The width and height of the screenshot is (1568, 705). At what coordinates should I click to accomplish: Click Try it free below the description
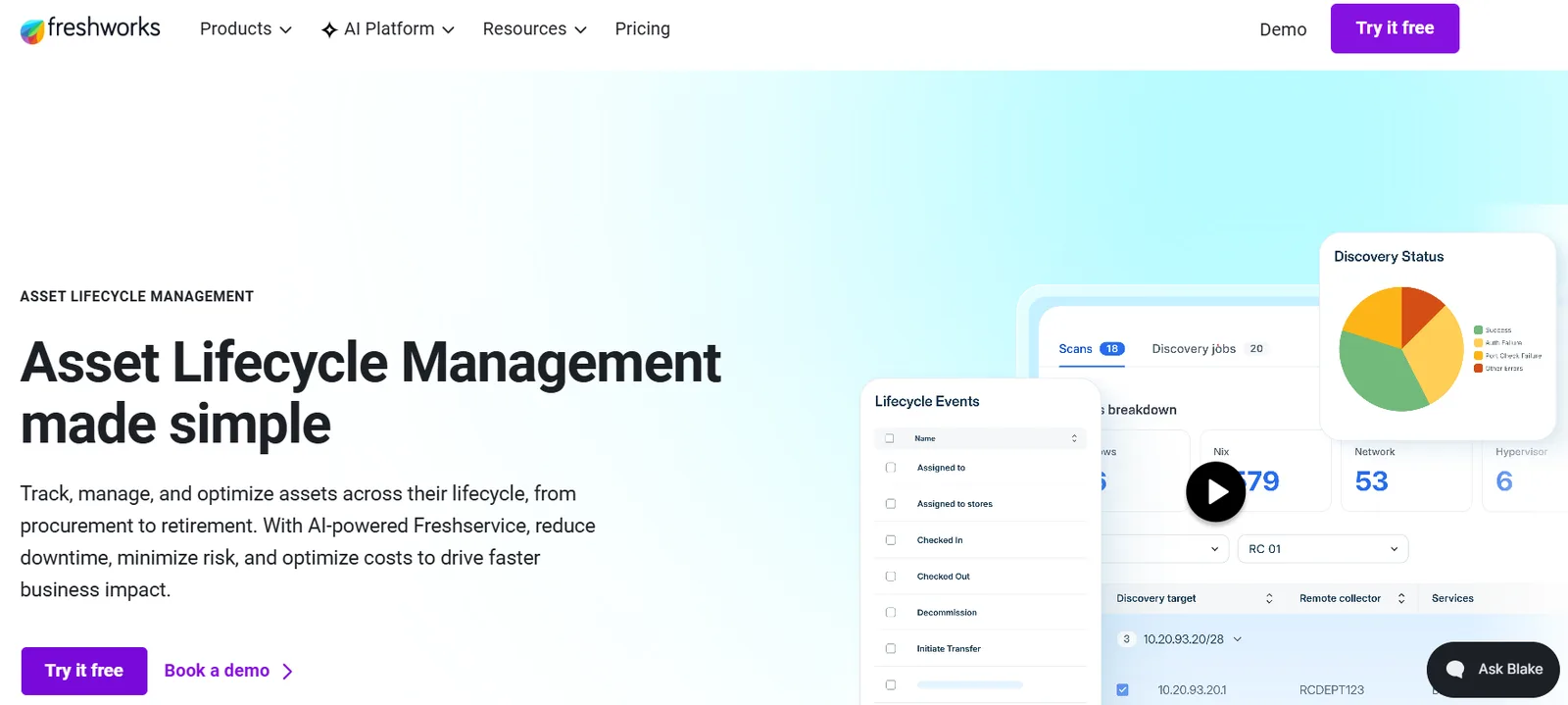[84, 671]
